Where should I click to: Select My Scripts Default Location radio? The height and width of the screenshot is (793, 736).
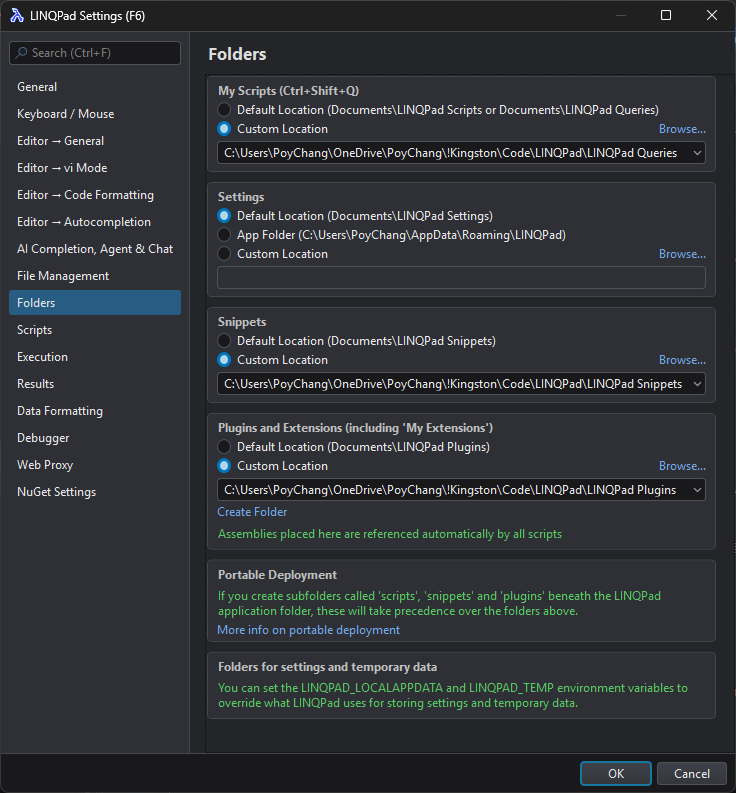(224, 110)
